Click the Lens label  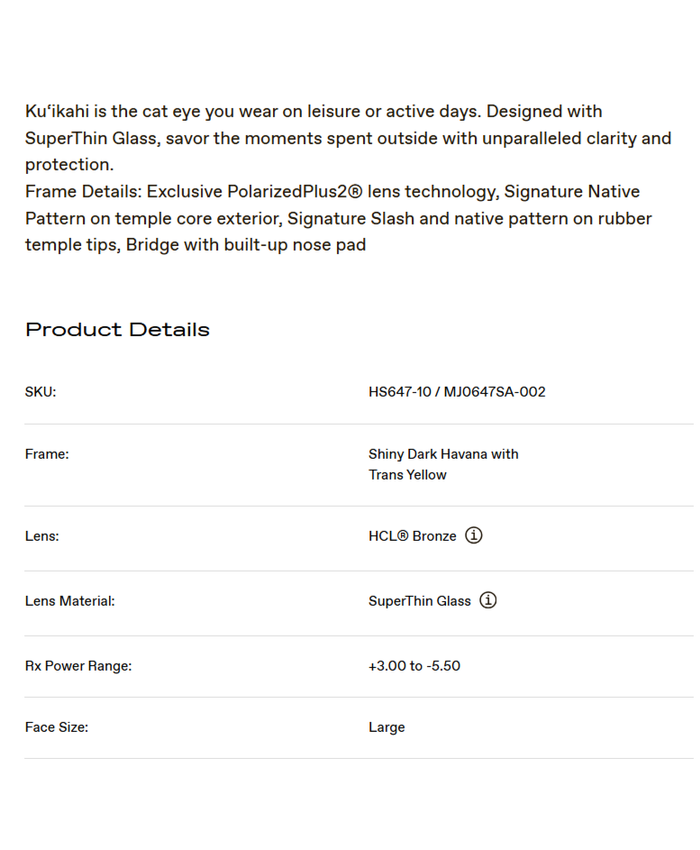coord(42,536)
